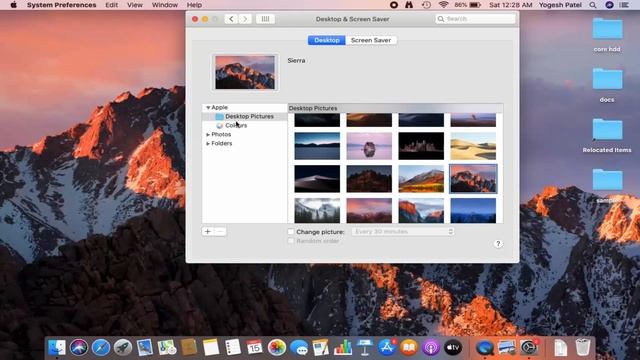Viewport: 640px width, 360px height.
Task: Open the Pages app in dock
Action: [321, 347]
